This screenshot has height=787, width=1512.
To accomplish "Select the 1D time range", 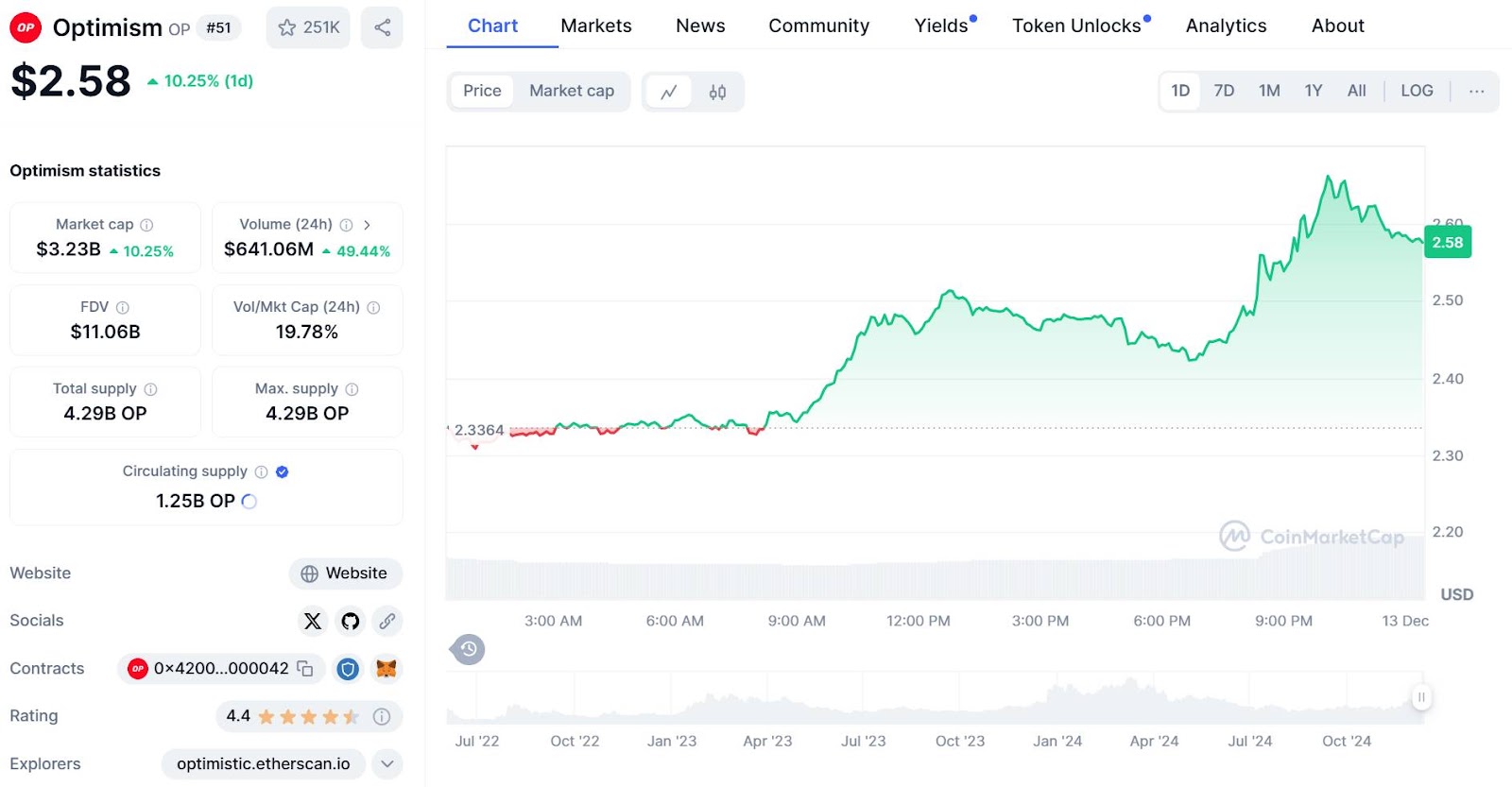I will tap(1180, 91).
